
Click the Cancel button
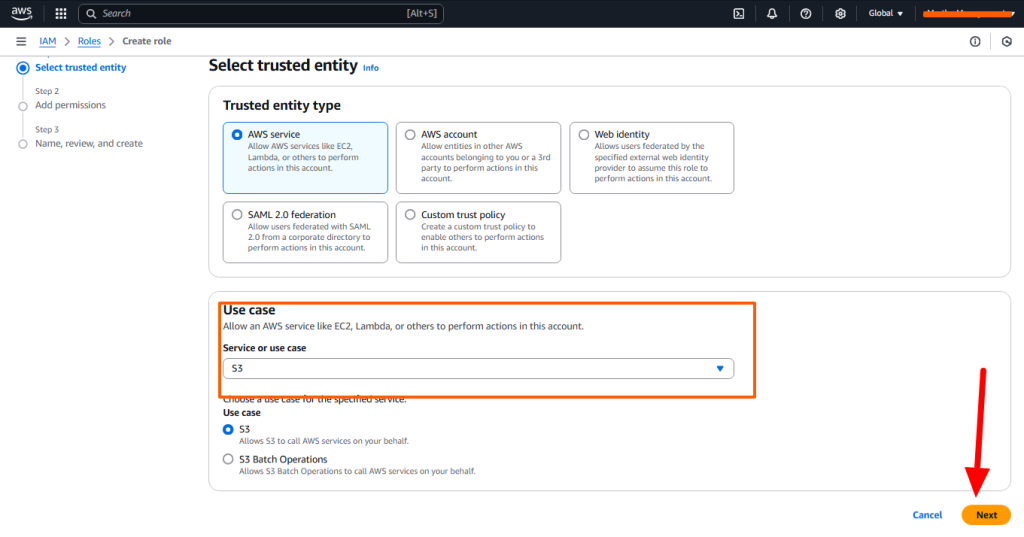[x=927, y=515]
